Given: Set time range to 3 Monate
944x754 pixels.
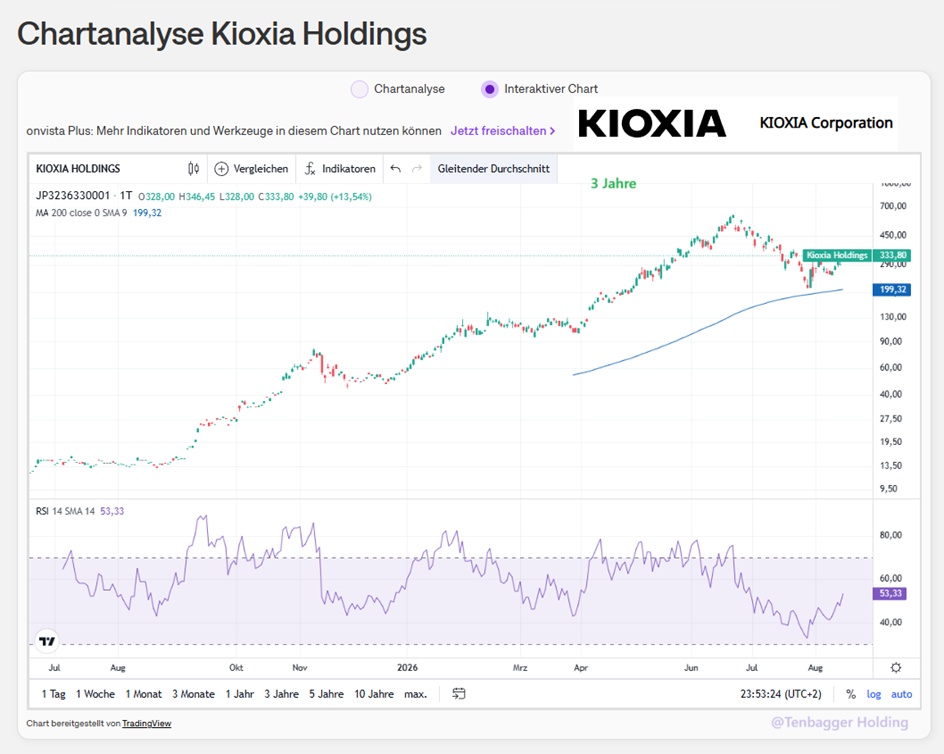Looking at the screenshot, I should coord(193,694).
